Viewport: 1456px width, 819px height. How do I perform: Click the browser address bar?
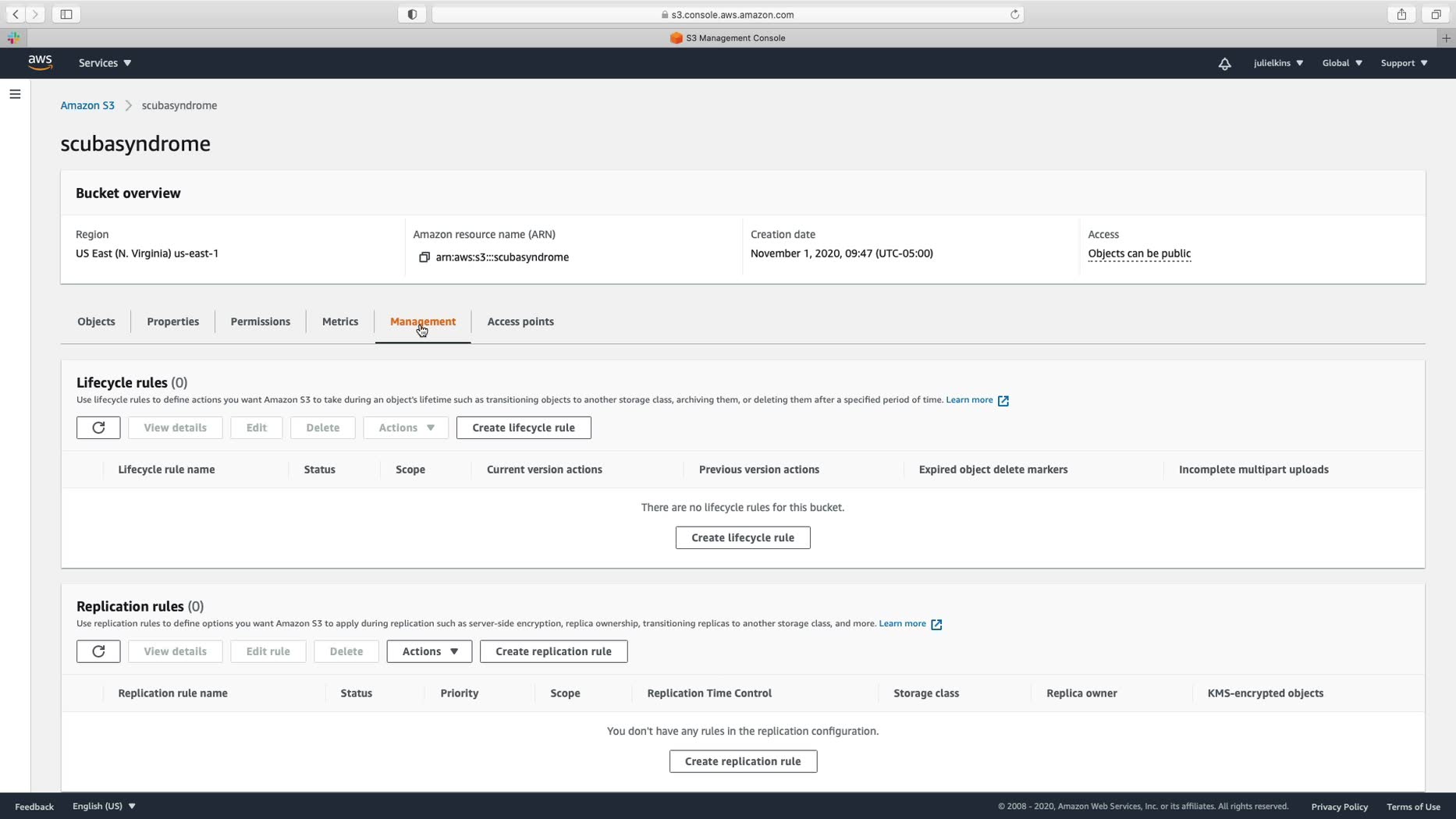727,14
